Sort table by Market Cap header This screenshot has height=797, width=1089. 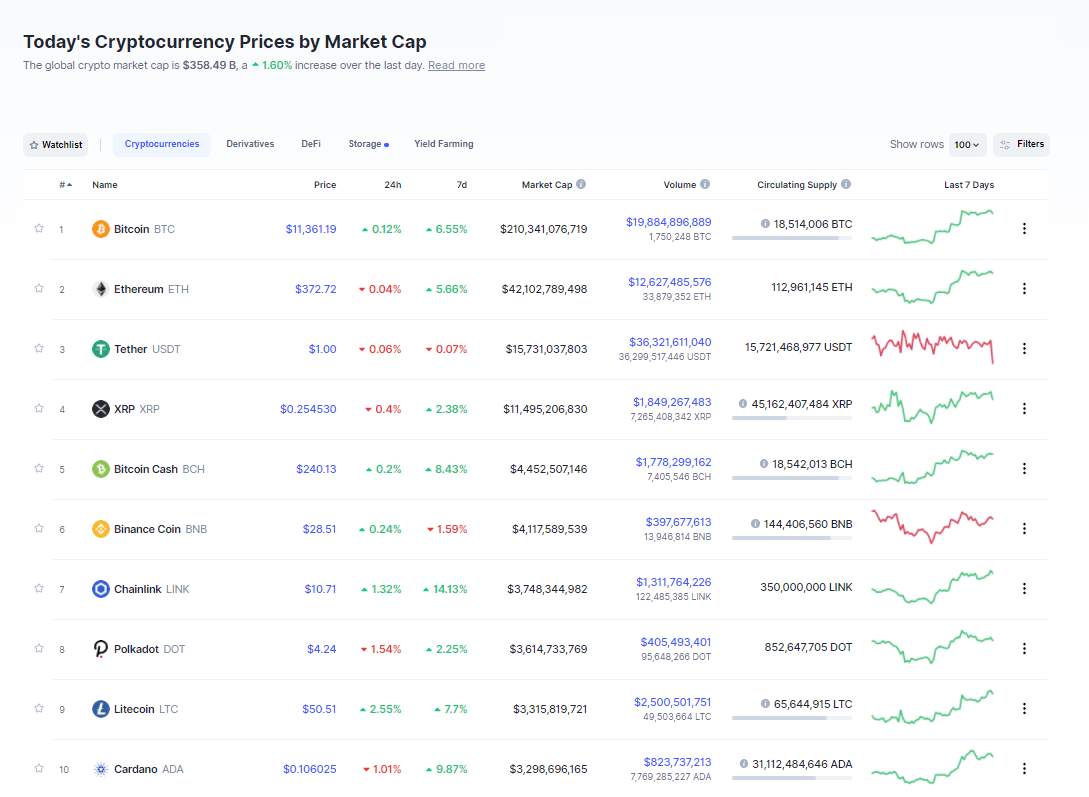[547, 185]
